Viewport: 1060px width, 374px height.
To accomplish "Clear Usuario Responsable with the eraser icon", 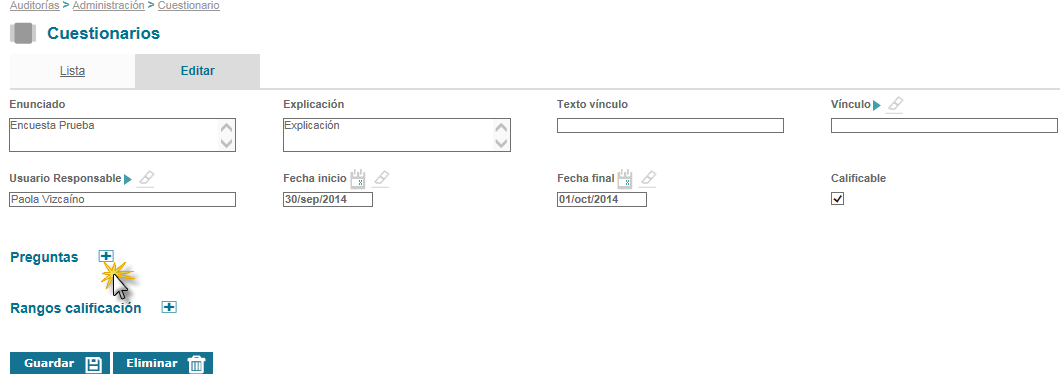I will [x=146, y=179].
